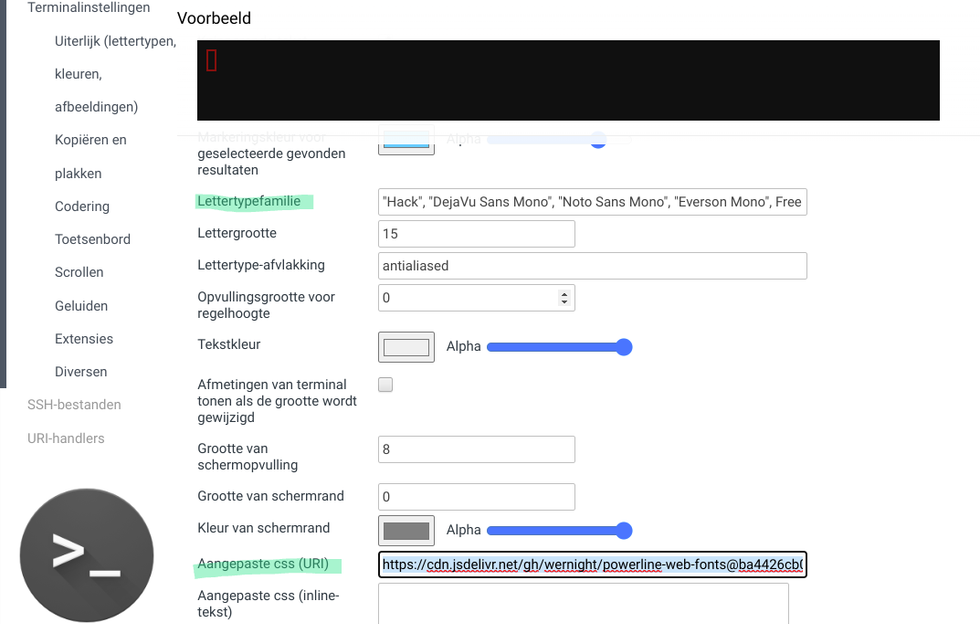Click Grootte van schermrand field
The height and width of the screenshot is (624, 980).
click(x=476, y=497)
